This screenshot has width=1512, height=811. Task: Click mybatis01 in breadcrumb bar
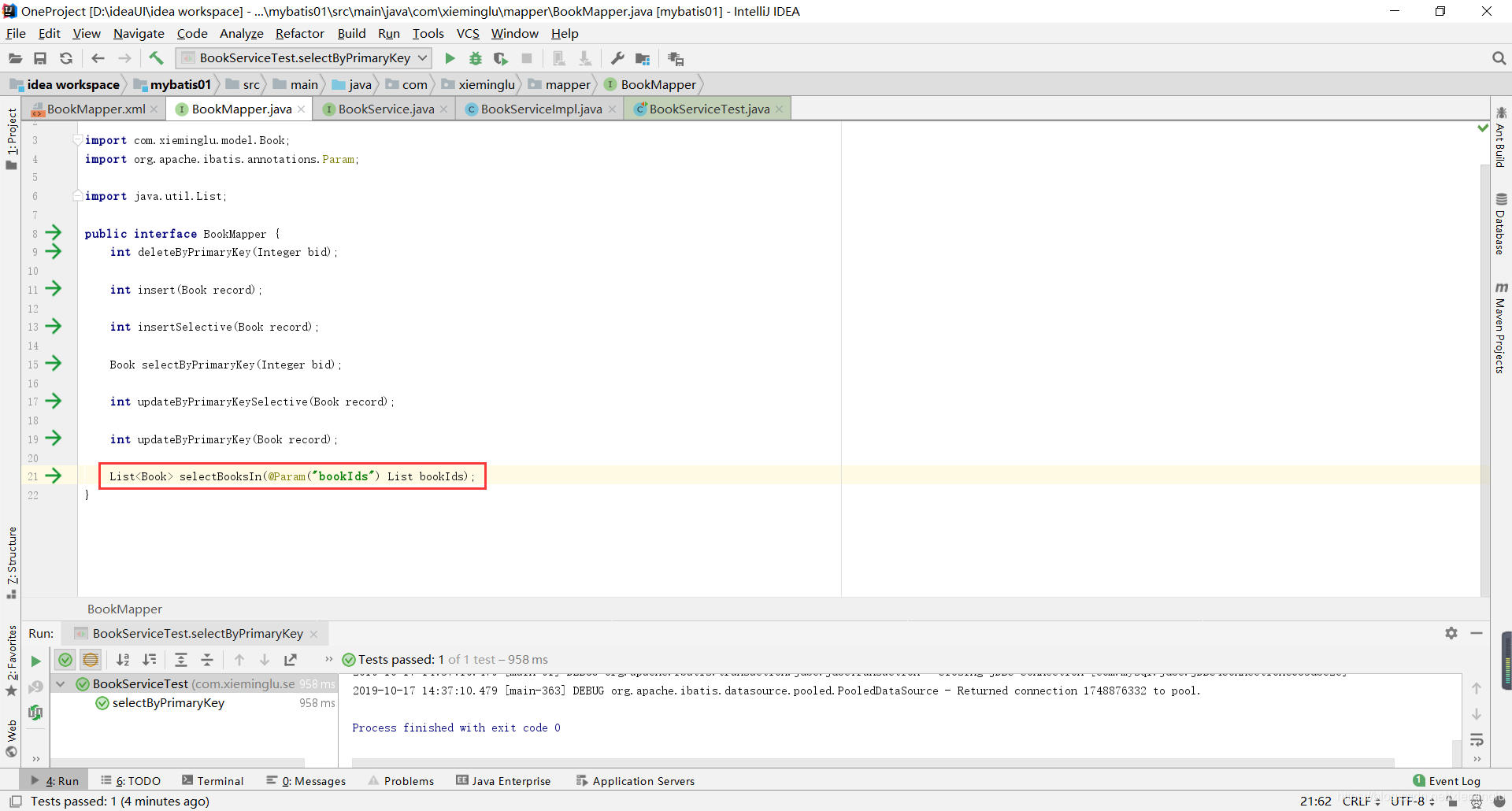coord(172,84)
